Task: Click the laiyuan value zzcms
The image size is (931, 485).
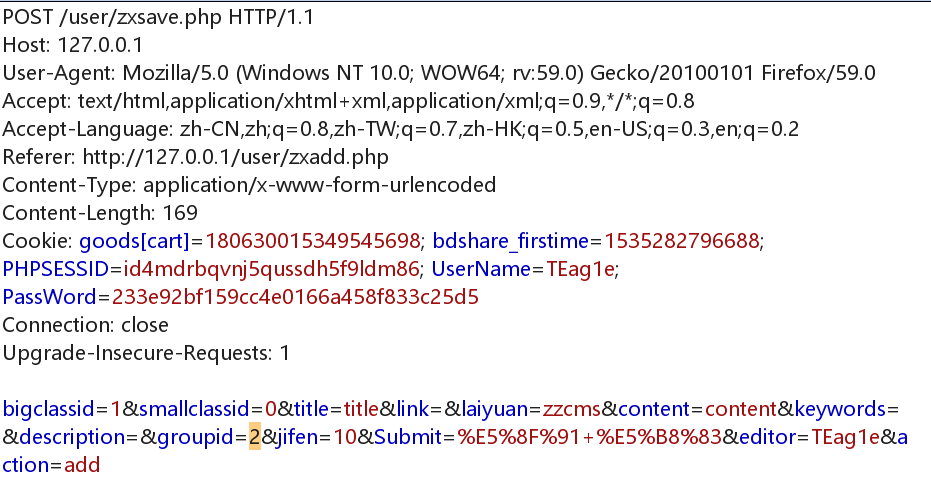Action: tap(572, 410)
